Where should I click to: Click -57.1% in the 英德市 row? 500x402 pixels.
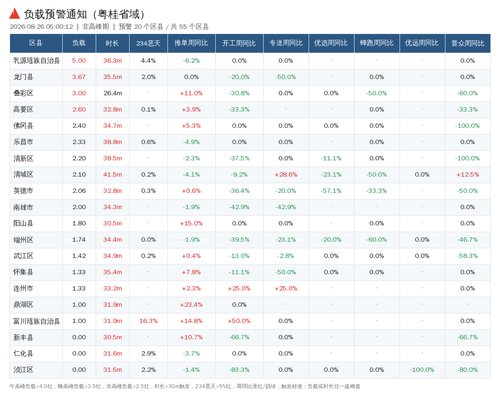click(331, 191)
